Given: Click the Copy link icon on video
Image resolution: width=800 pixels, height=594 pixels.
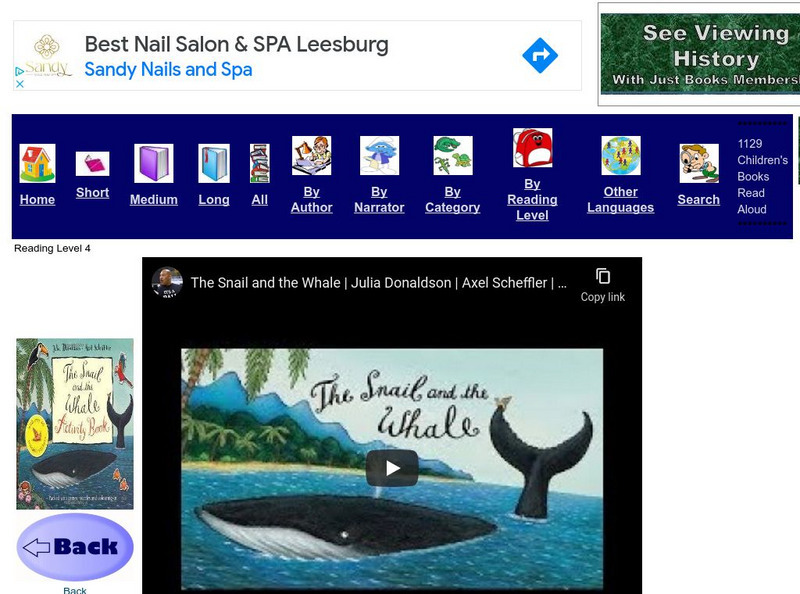Looking at the screenshot, I should coord(603,276).
